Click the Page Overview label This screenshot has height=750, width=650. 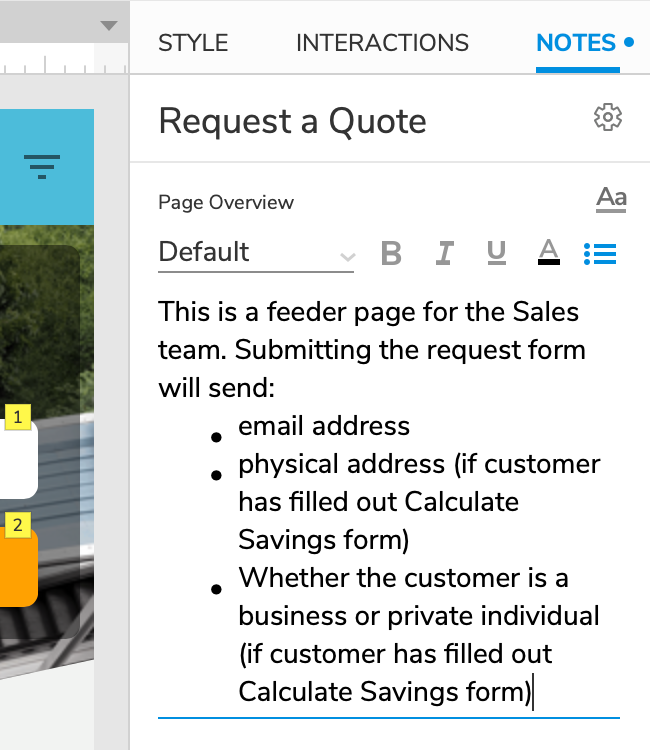(x=226, y=203)
